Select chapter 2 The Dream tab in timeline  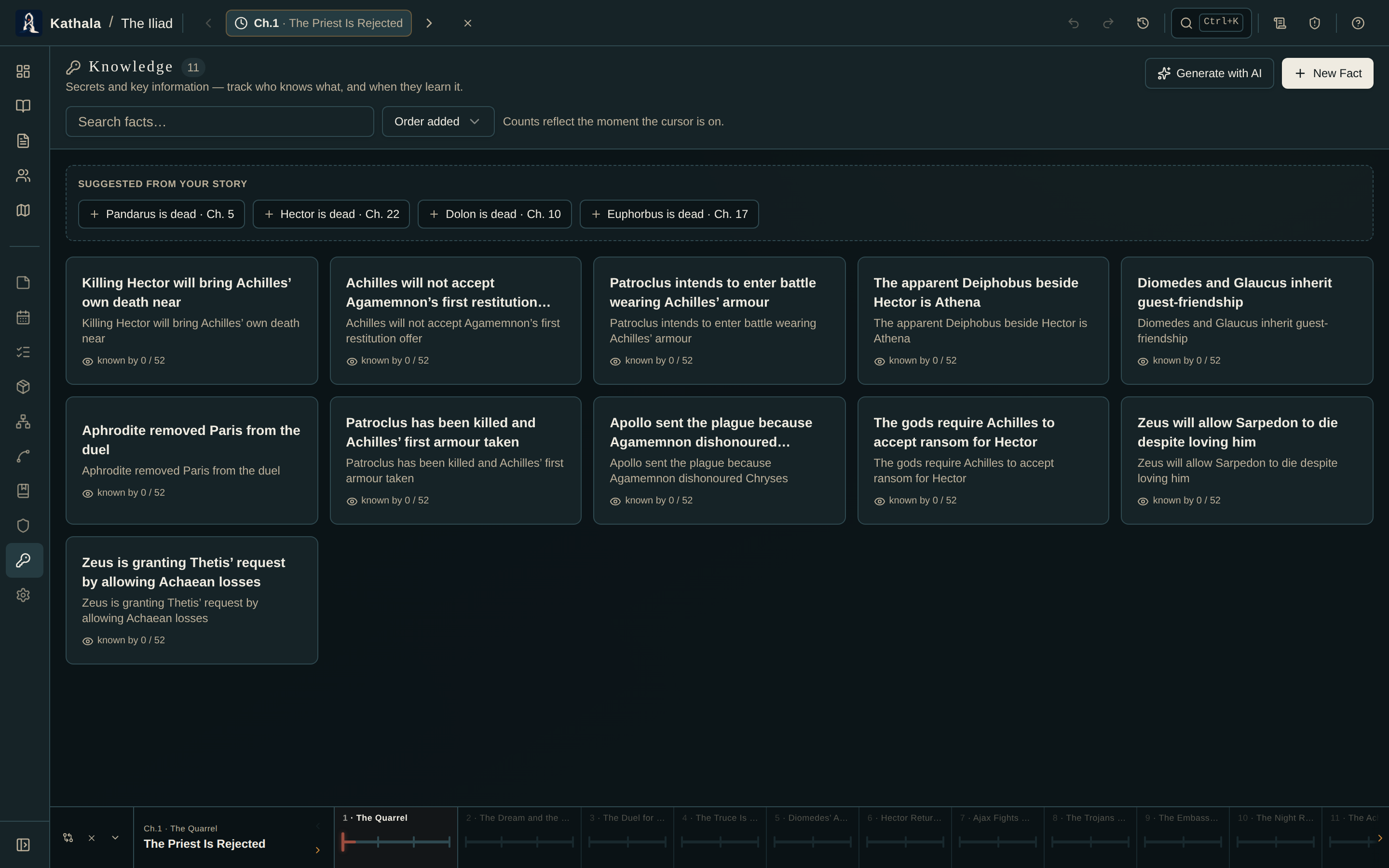tap(519, 837)
